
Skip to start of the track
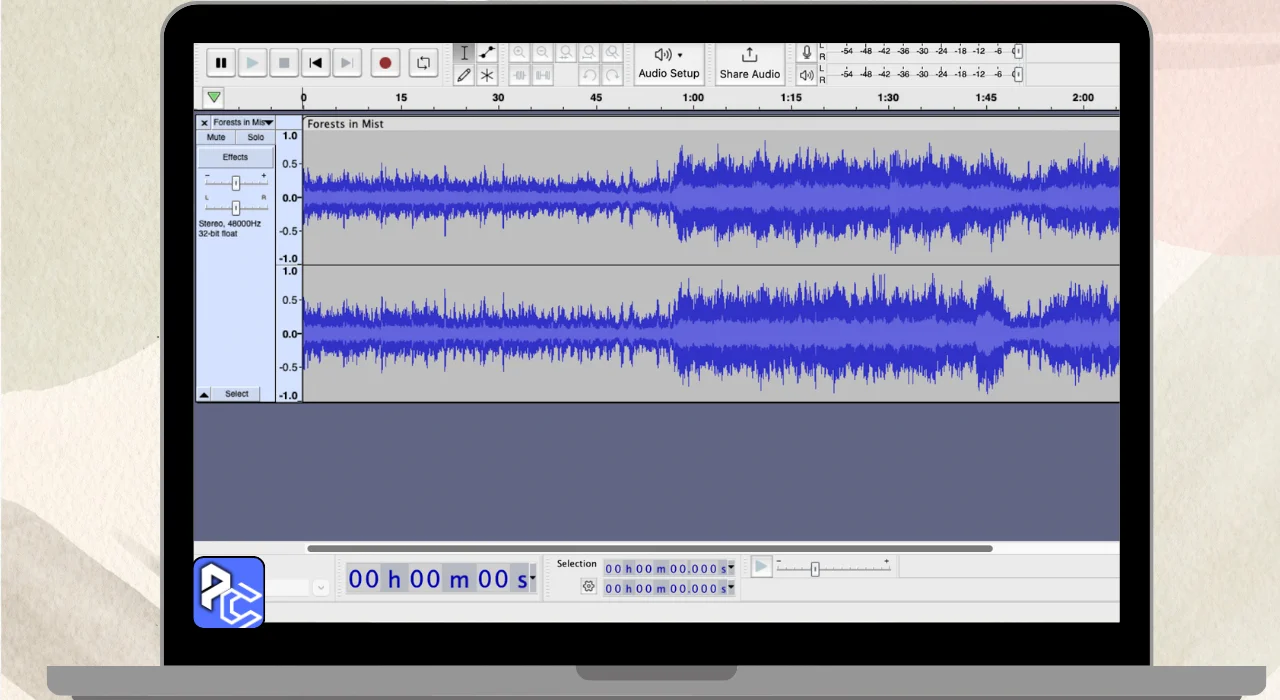point(315,63)
